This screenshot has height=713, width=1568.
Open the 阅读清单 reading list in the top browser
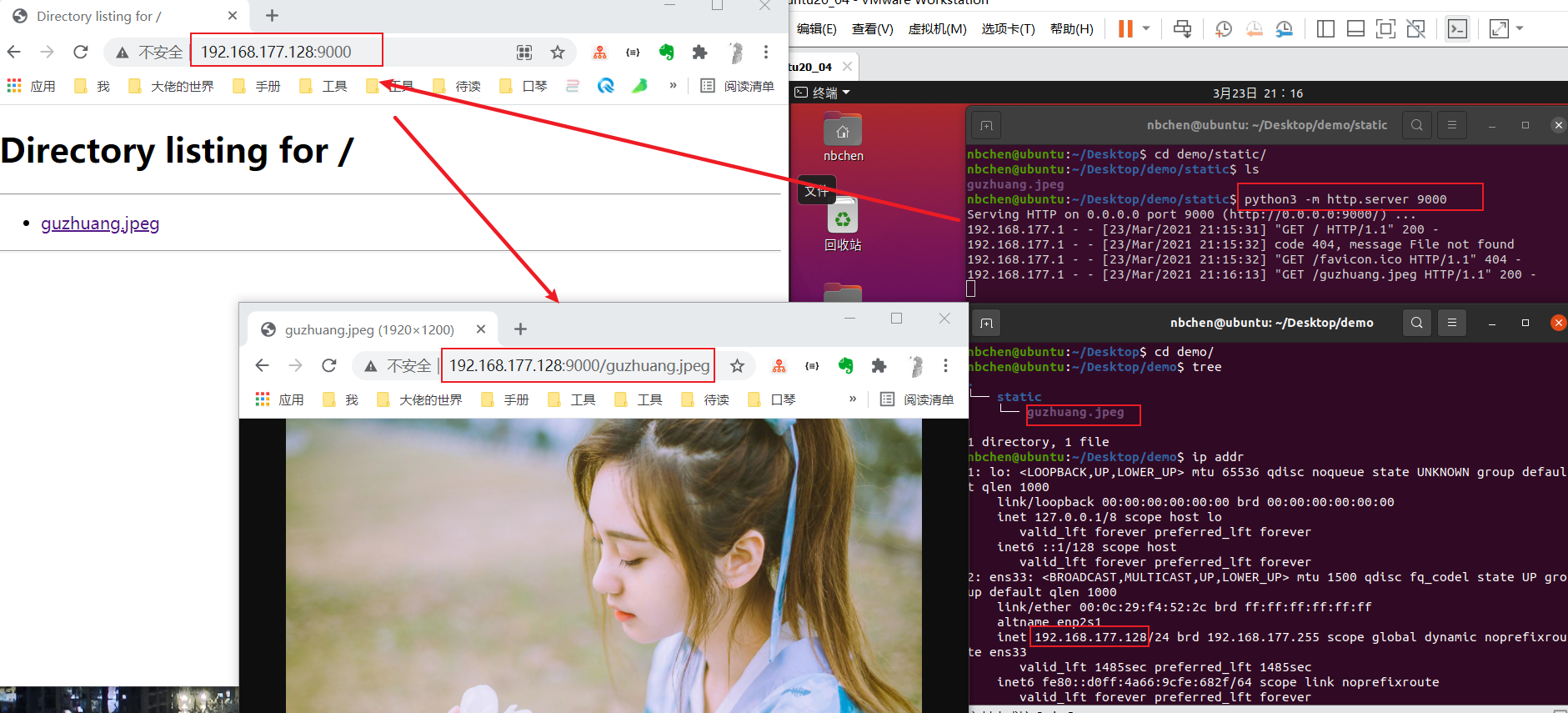(x=738, y=86)
